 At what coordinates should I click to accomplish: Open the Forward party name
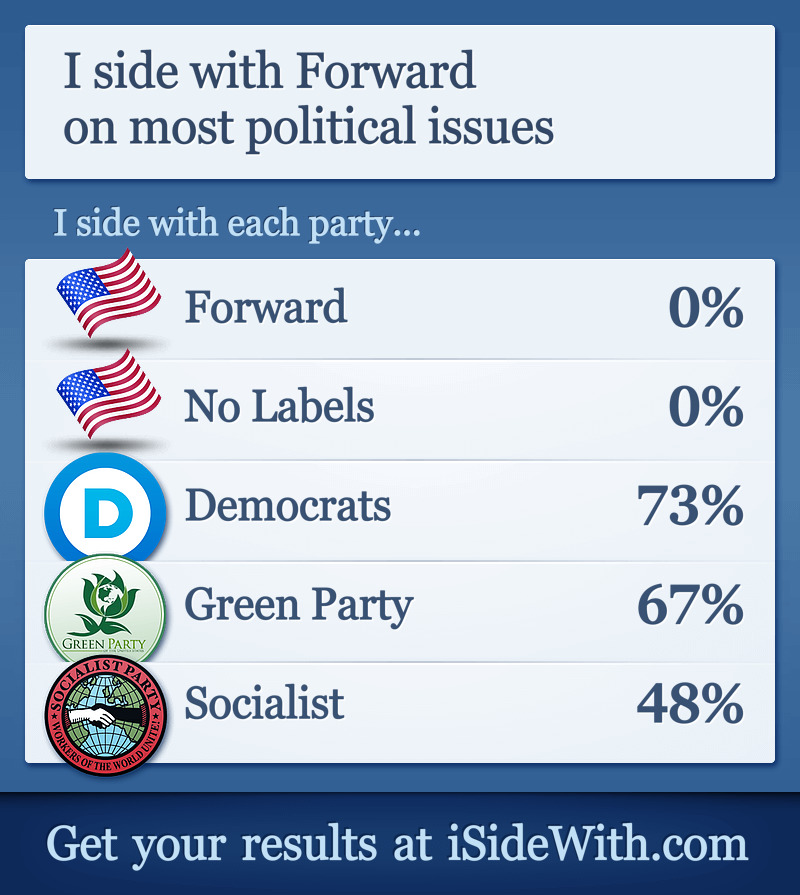click(x=266, y=307)
